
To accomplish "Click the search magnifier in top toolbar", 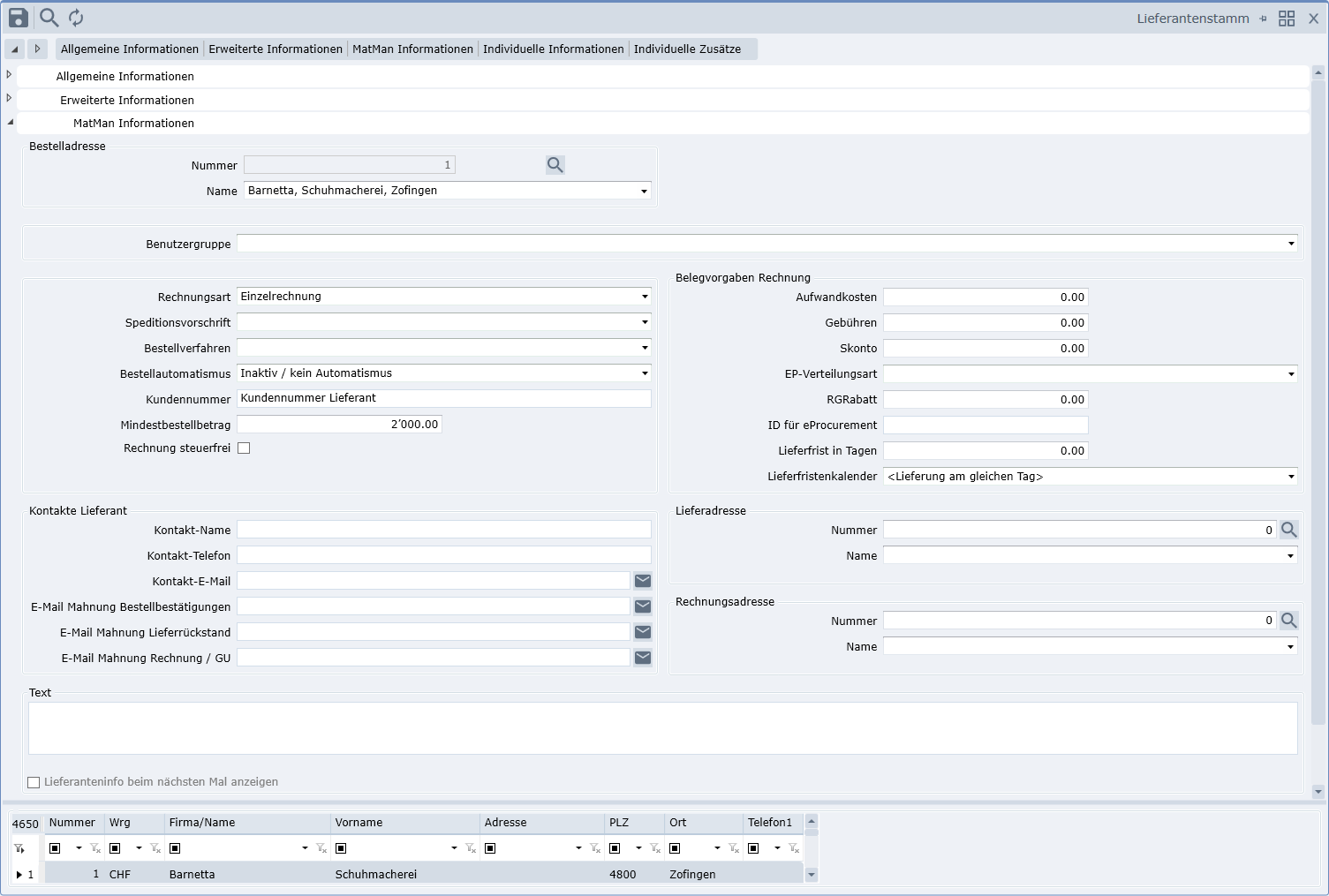I will pyautogui.click(x=49, y=18).
